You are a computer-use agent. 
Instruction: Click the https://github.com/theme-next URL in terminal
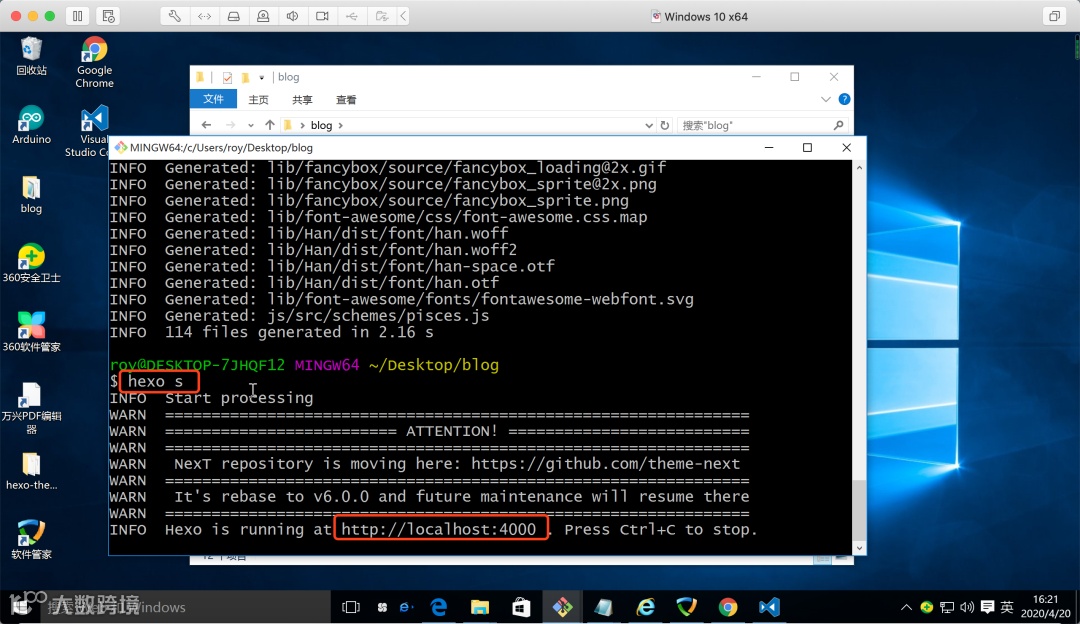click(605, 464)
